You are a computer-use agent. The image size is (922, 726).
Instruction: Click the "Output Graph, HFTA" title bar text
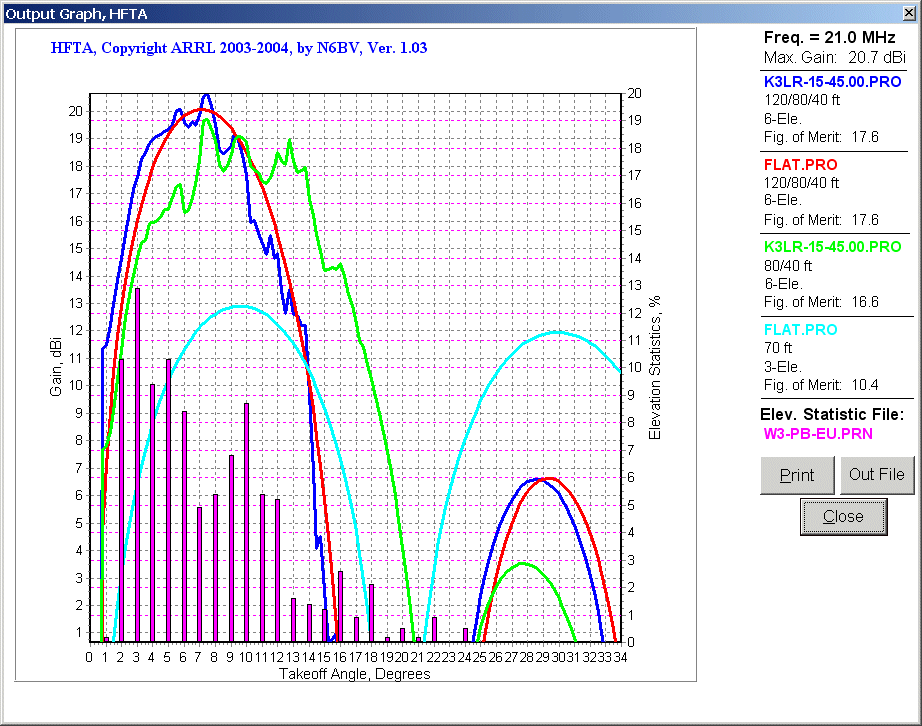[x=76, y=14]
